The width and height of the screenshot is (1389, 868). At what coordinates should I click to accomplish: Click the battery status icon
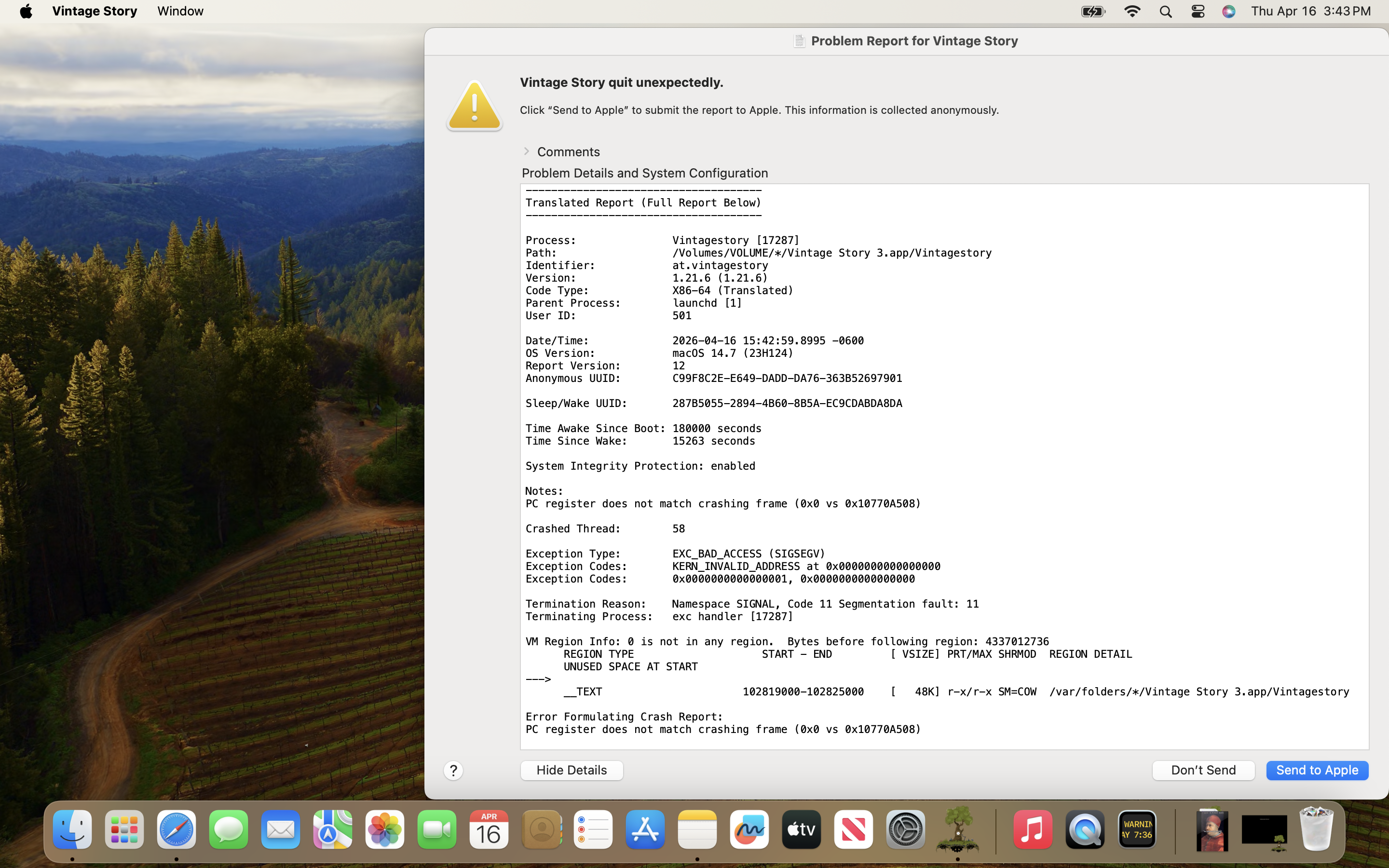coord(1093,12)
